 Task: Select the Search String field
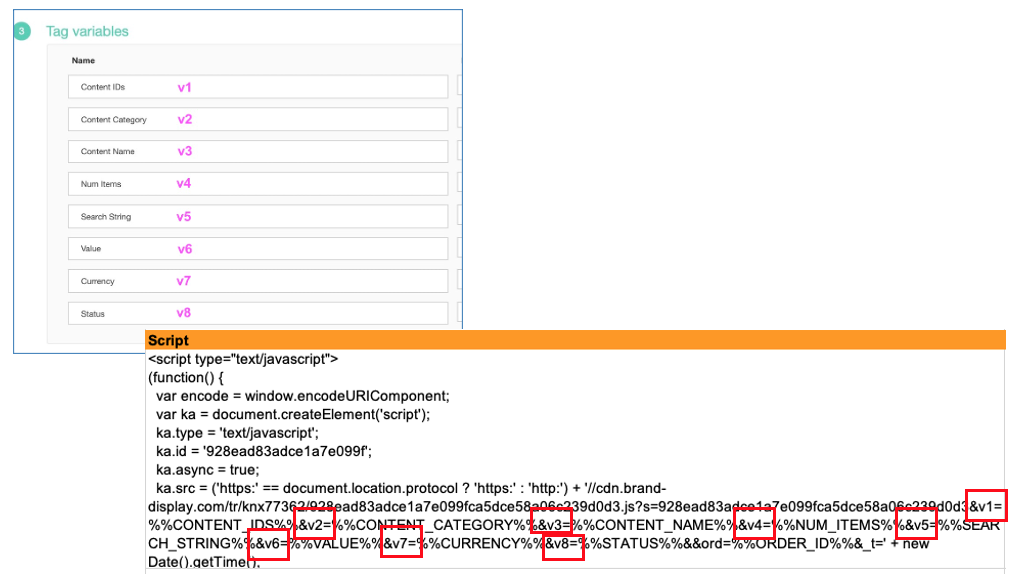tap(258, 216)
